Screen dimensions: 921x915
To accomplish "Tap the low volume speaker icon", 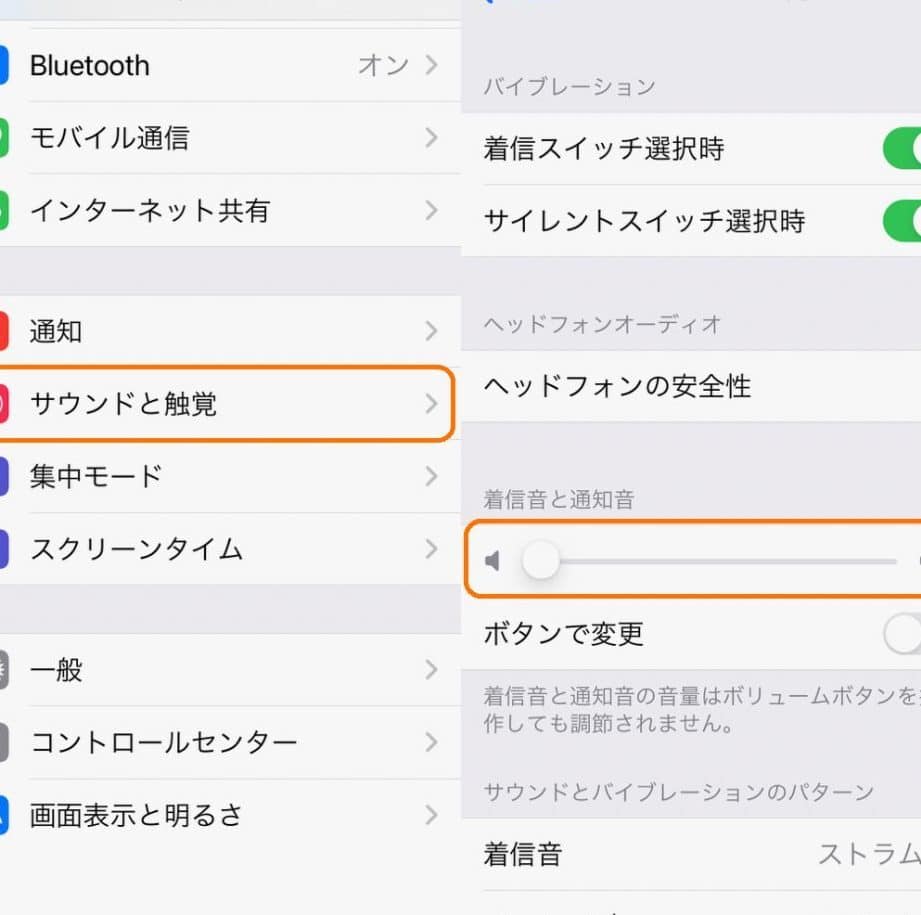I will 492,561.
